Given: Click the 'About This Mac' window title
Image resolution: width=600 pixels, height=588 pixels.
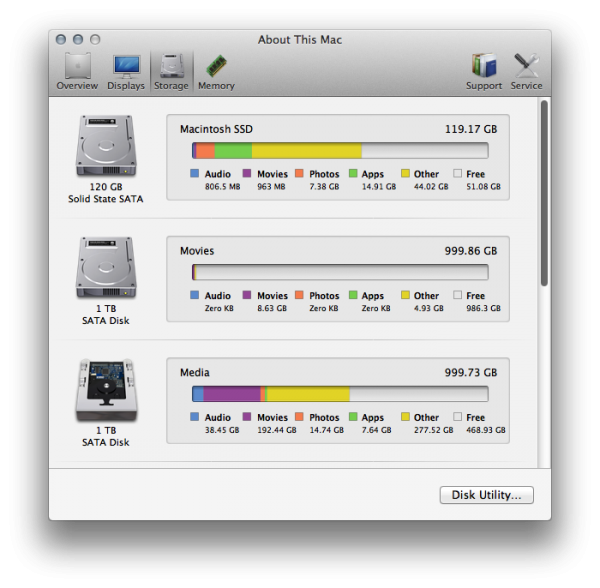Looking at the screenshot, I should coord(300,39).
